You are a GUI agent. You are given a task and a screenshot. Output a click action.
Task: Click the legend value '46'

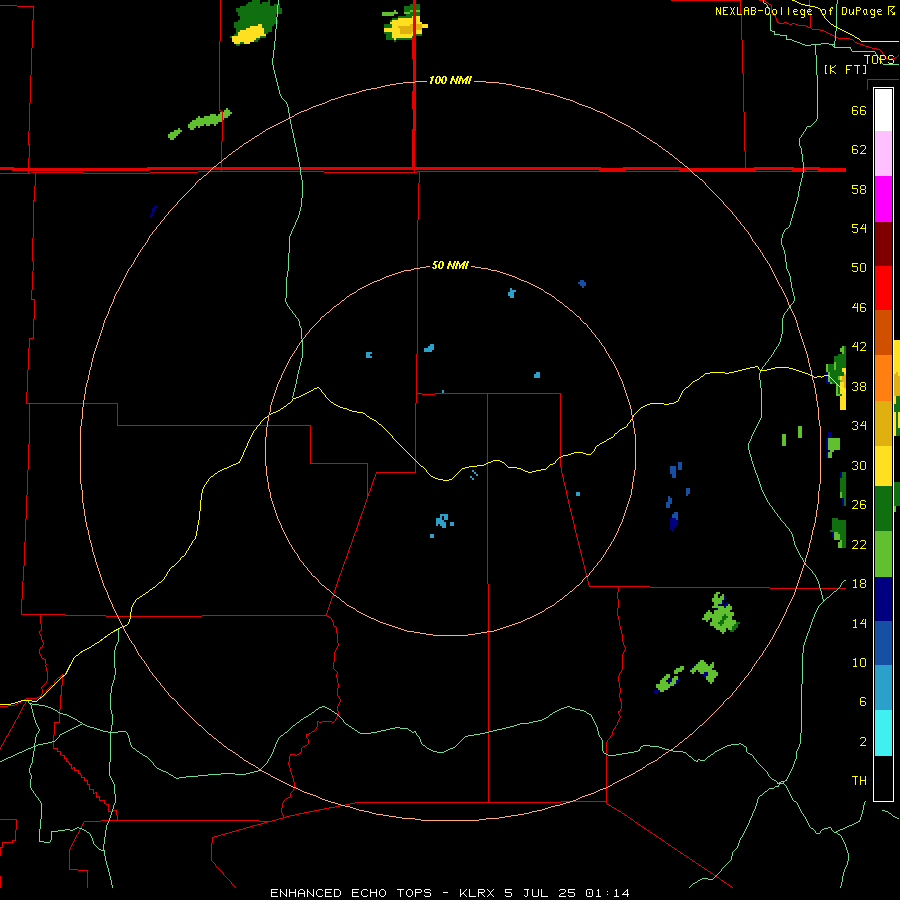859,307
